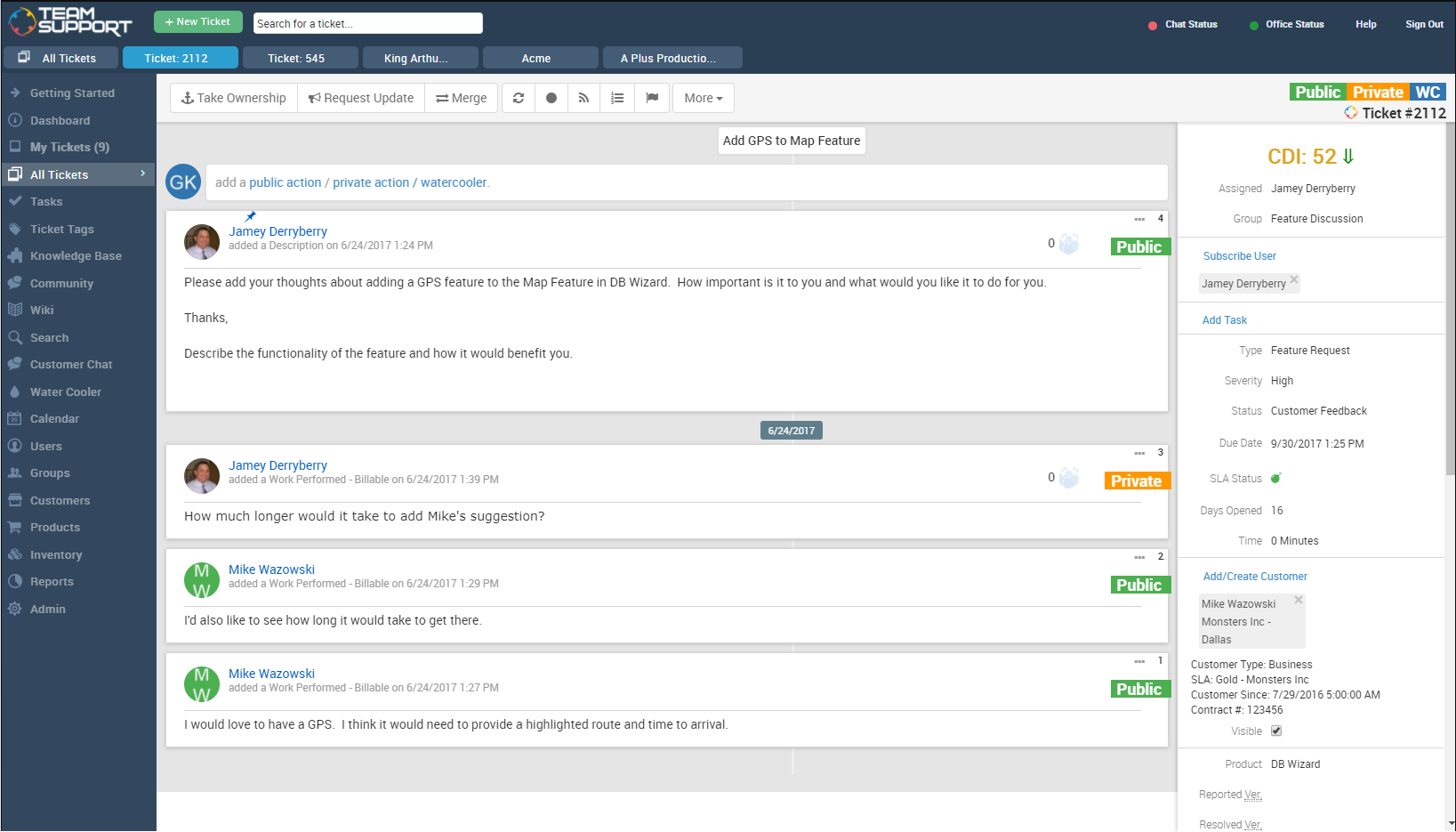
Task: Click the RSS subscribe icon in toolbar
Action: (x=584, y=98)
